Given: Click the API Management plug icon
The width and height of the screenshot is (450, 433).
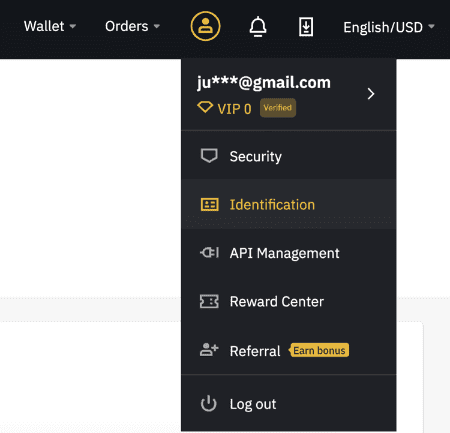Looking at the screenshot, I should click(x=209, y=253).
